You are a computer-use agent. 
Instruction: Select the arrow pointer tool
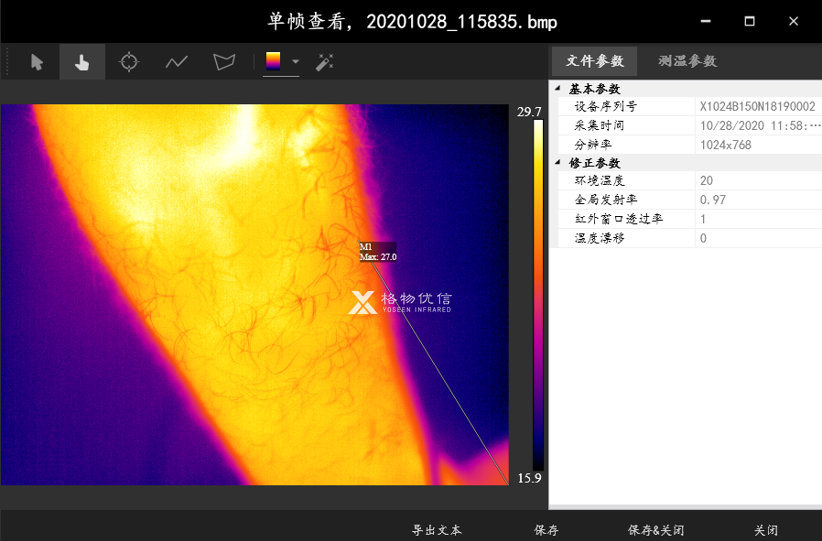37,62
